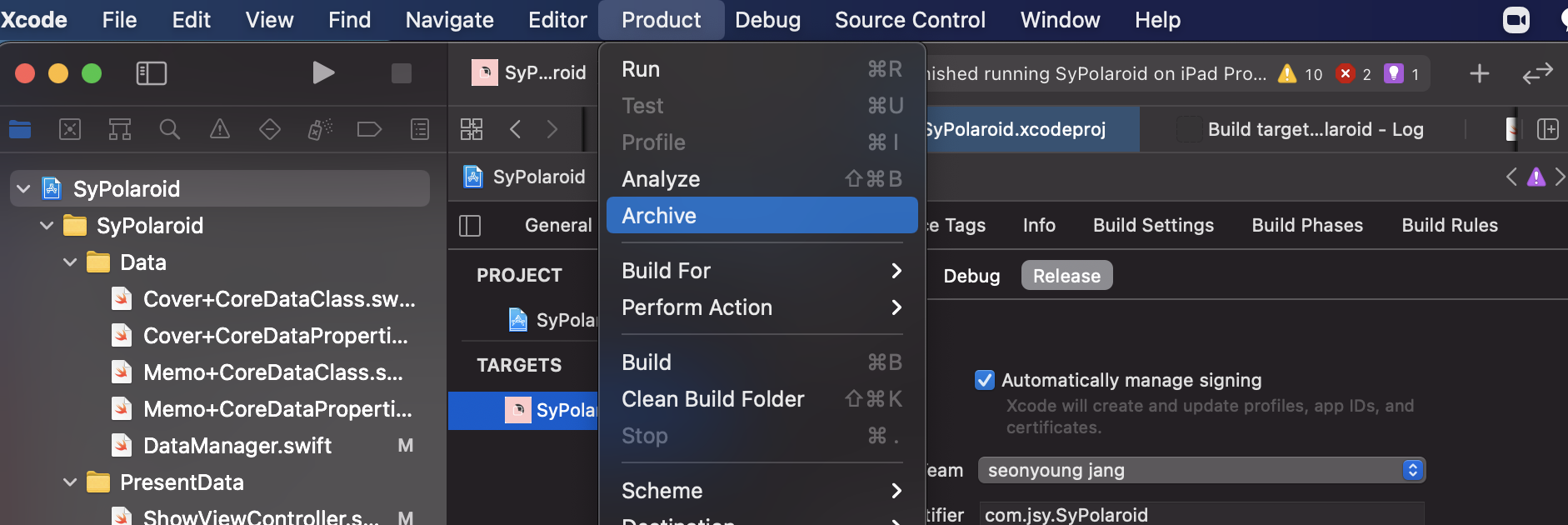Open DataManager.swift in navigator

click(x=237, y=446)
